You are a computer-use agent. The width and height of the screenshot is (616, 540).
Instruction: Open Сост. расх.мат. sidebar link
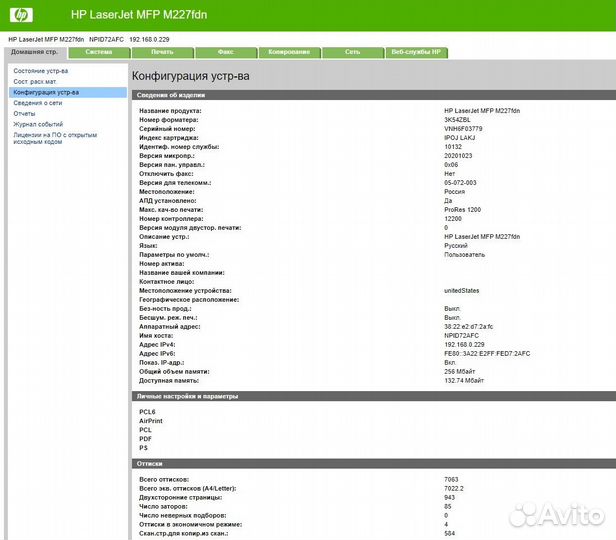35,82
